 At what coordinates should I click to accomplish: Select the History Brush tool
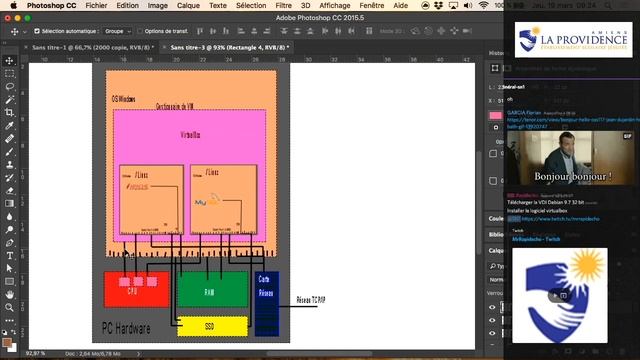point(9,178)
